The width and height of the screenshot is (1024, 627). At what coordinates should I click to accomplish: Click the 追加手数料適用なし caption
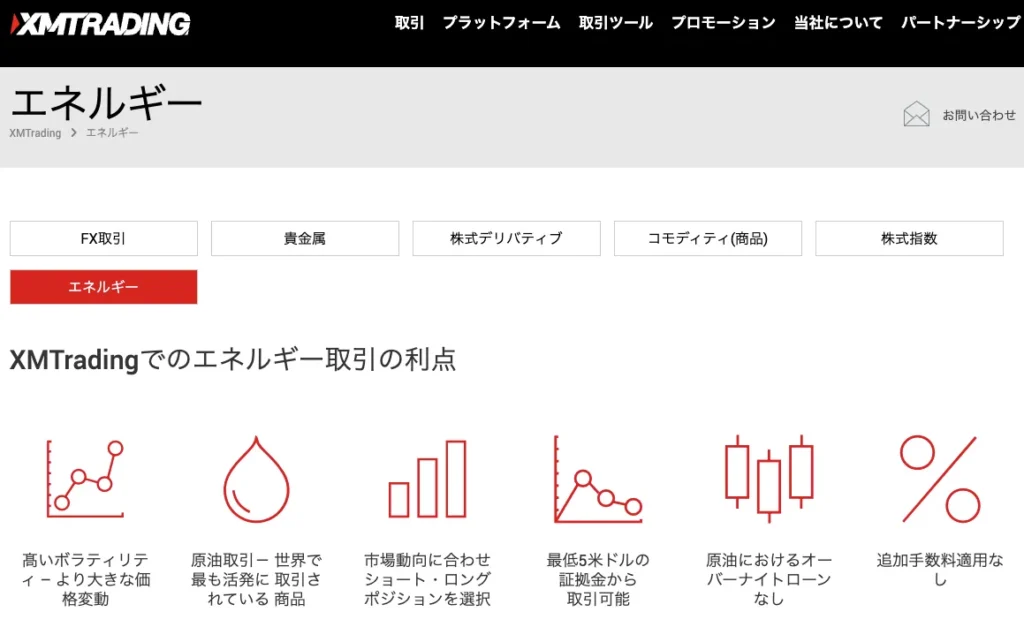(x=940, y=570)
